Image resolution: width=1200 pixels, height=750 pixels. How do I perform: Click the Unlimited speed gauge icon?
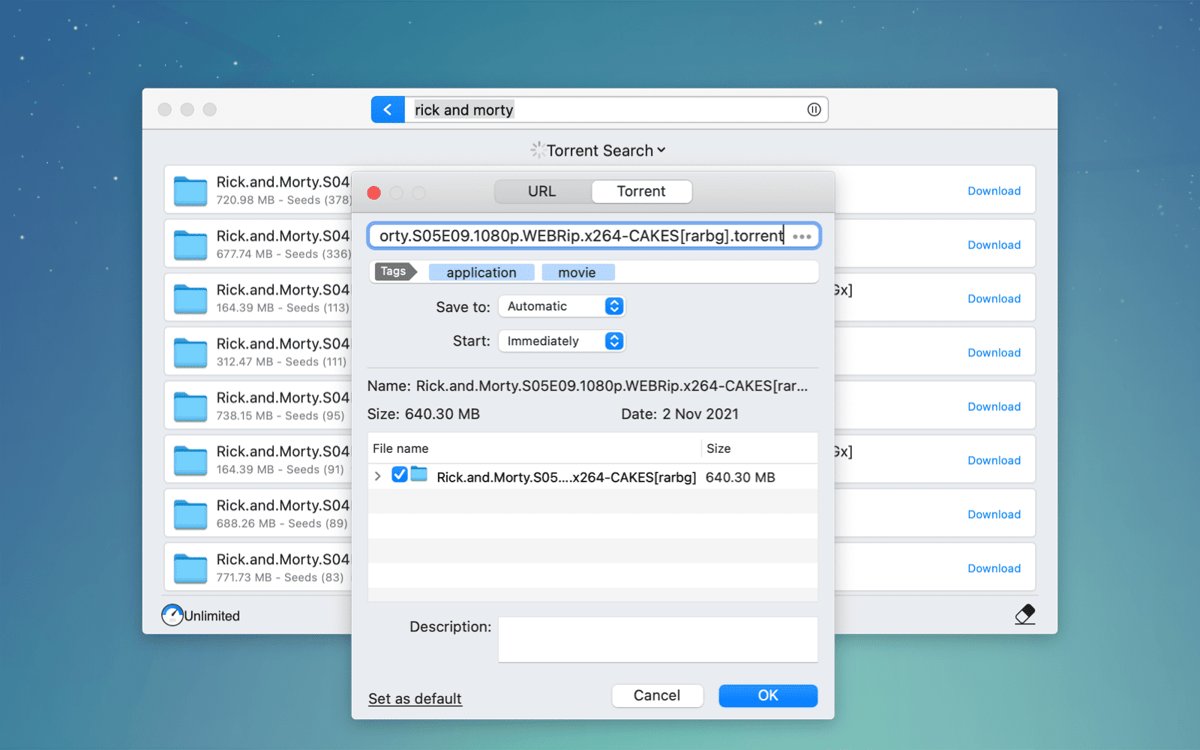[x=172, y=616]
